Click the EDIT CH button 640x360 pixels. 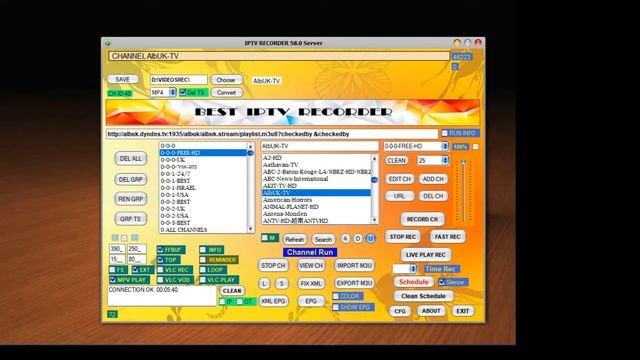pyautogui.click(x=400, y=179)
